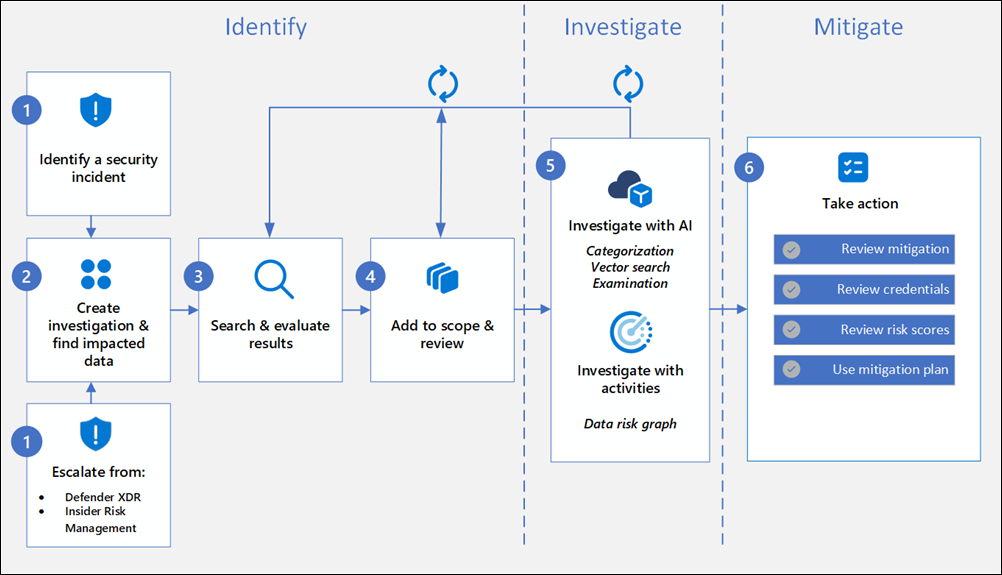Click the cloud cube Investigate with AI icon
Image resolution: width=1002 pixels, height=575 pixels.
pos(630,189)
